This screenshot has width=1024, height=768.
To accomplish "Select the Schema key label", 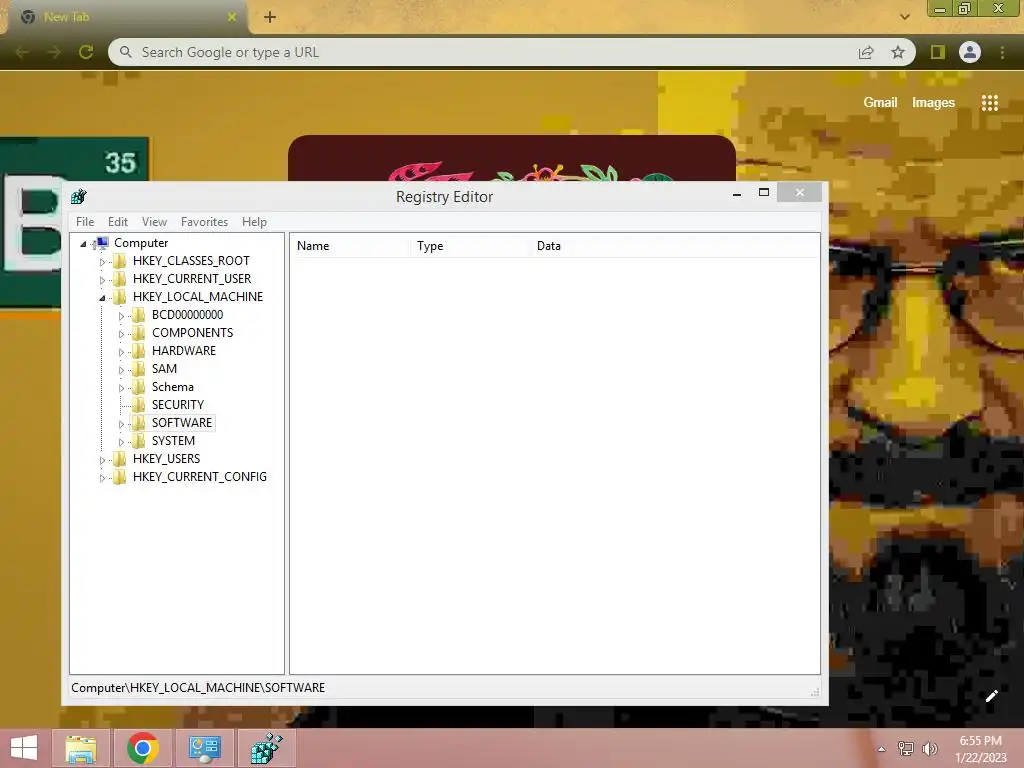I will pos(172,387).
